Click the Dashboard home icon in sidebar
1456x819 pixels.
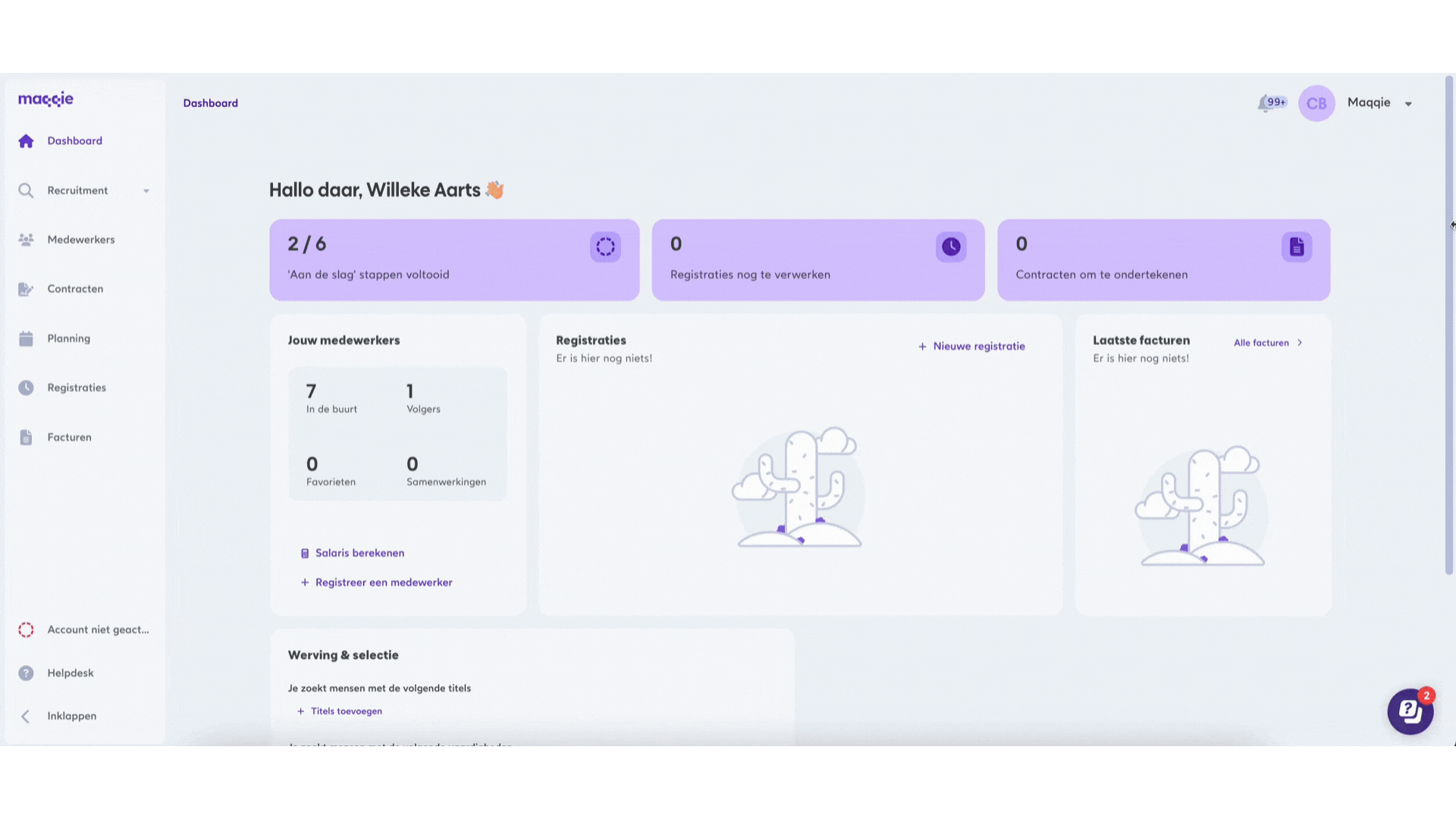coord(26,141)
